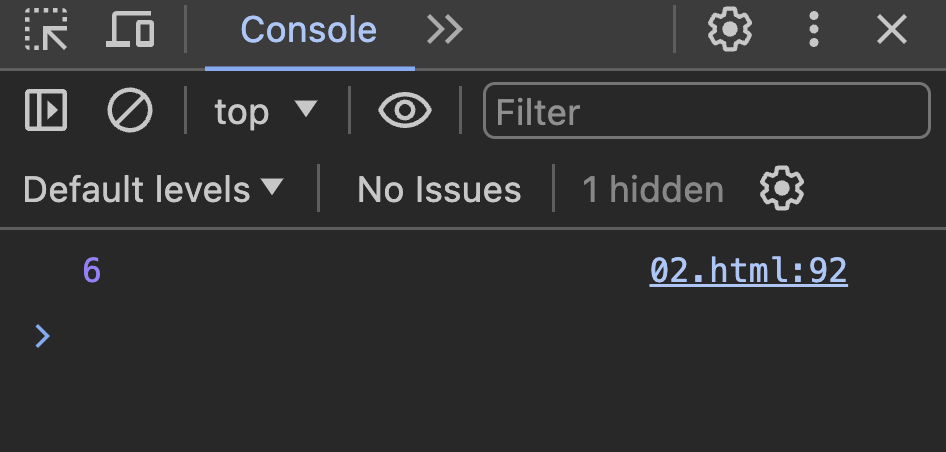The height and width of the screenshot is (452, 946).
Task: Open the more tabs double-chevron menu
Action: click(x=445, y=30)
